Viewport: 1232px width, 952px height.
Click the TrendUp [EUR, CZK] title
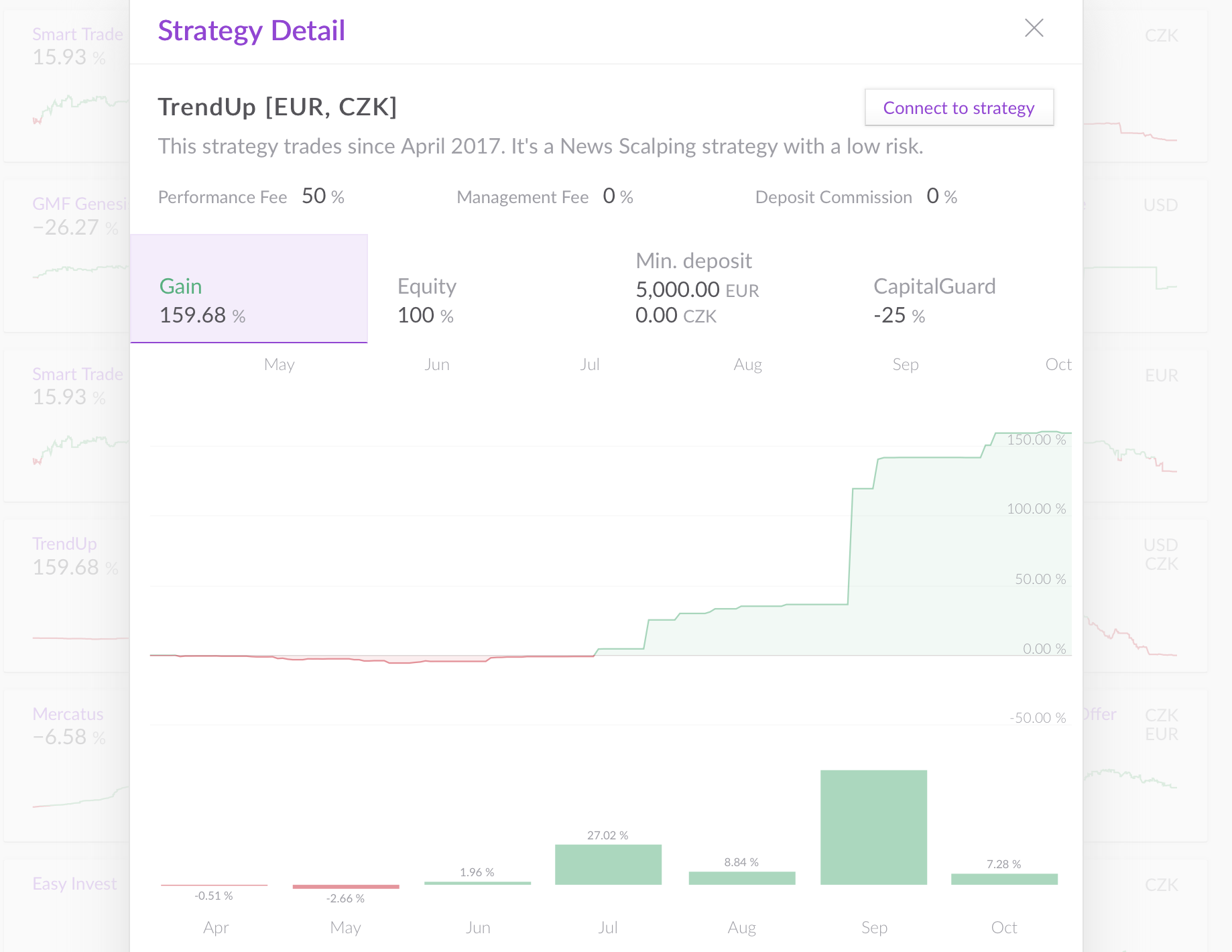click(278, 107)
